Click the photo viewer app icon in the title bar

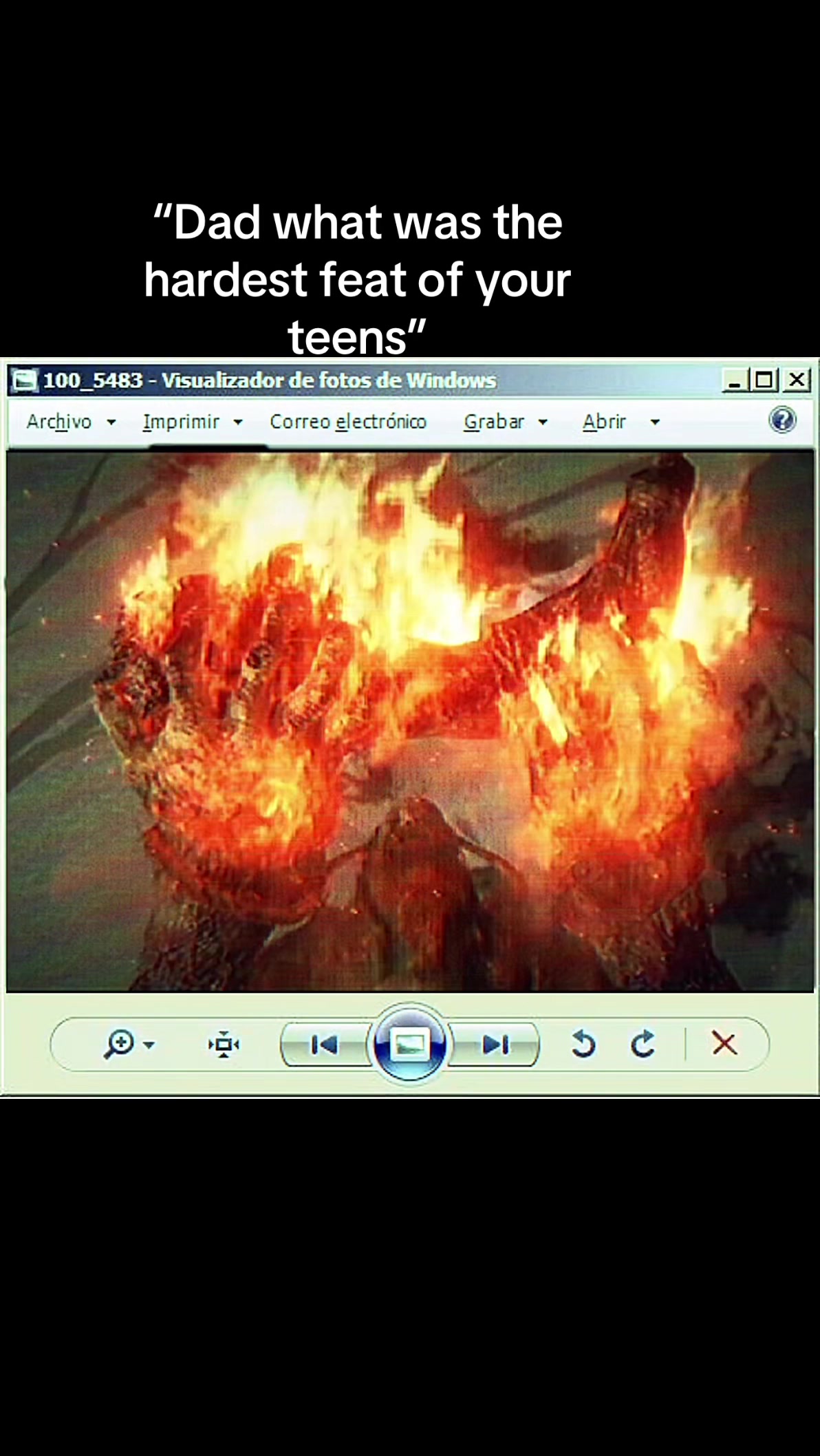tap(25, 380)
